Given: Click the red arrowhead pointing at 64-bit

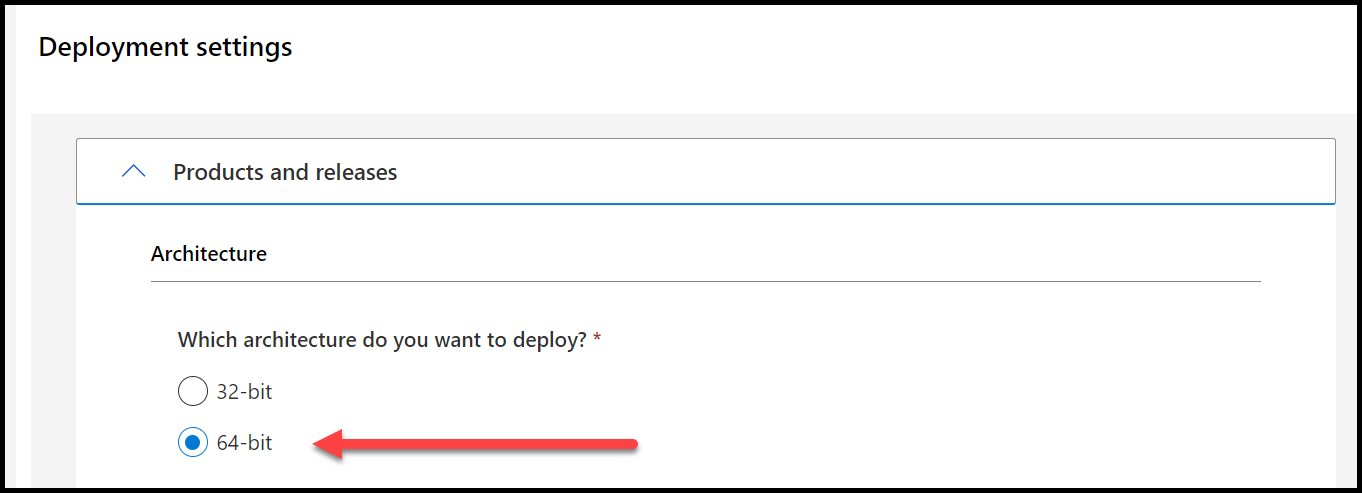Looking at the screenshot, I should (329, 443).
